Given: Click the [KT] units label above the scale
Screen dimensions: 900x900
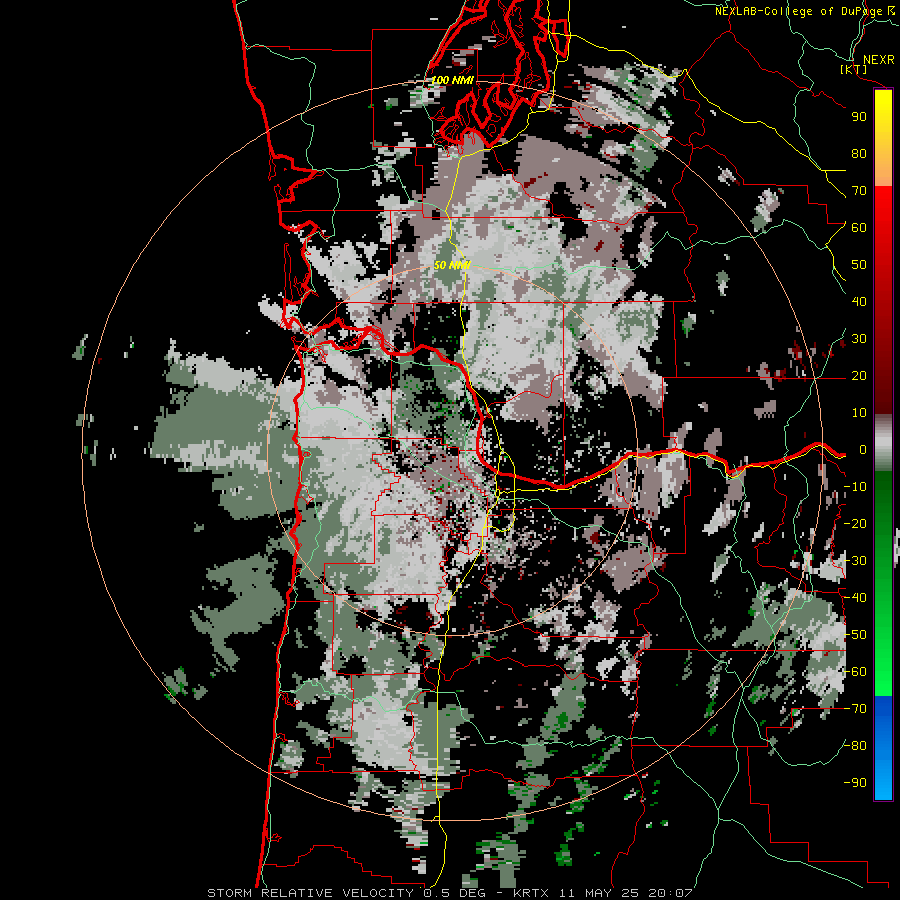Looking at the screenshot, I should click(854, 69).
